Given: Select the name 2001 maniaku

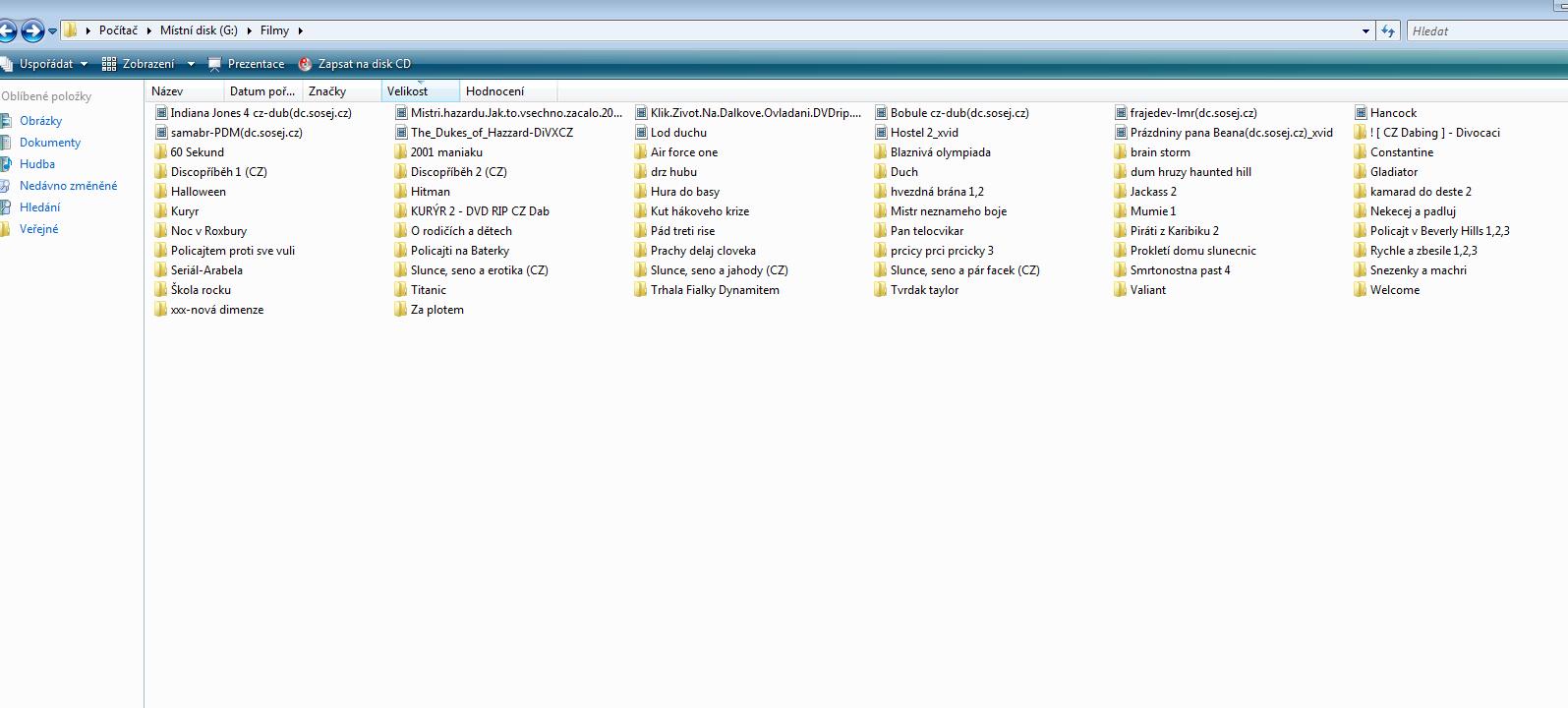Looking at the screenshot, I should 446,152.
